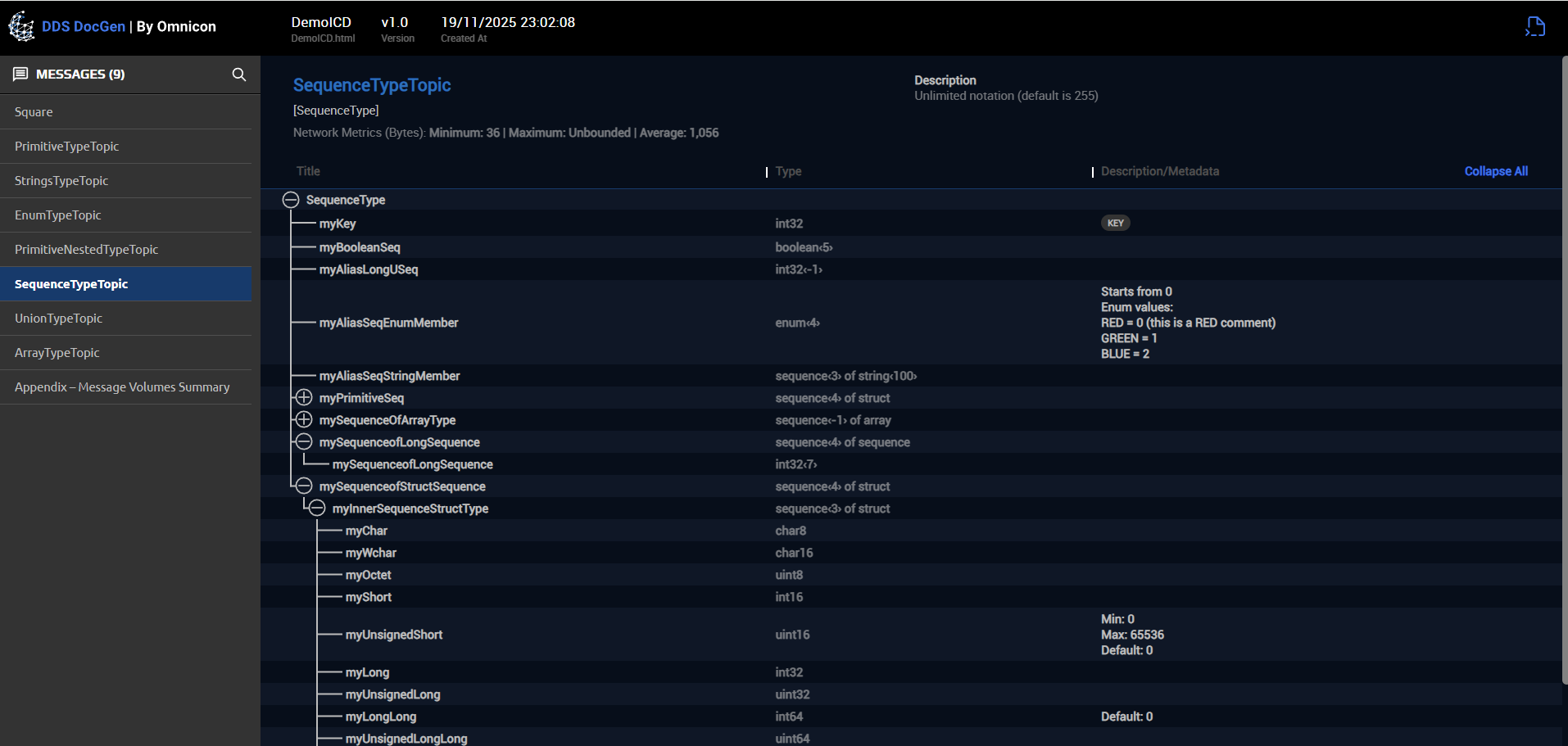Screen dimensions: 1568x746
Task: Select PrimitiveTypeTopic in the sidebar
Action: (x=66, y=147)
